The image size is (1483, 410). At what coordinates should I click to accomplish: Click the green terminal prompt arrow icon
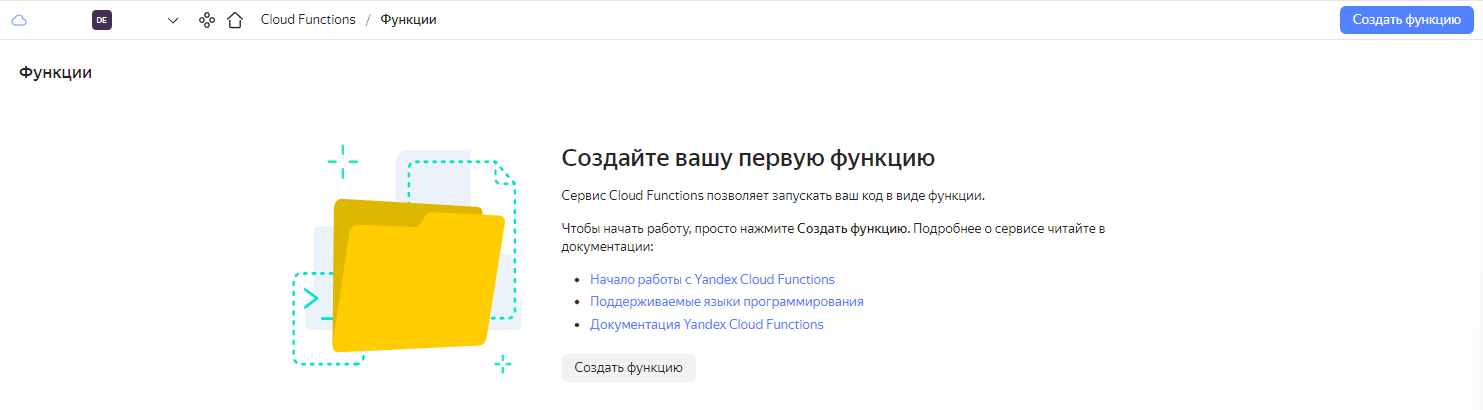[x=311, y=298]
